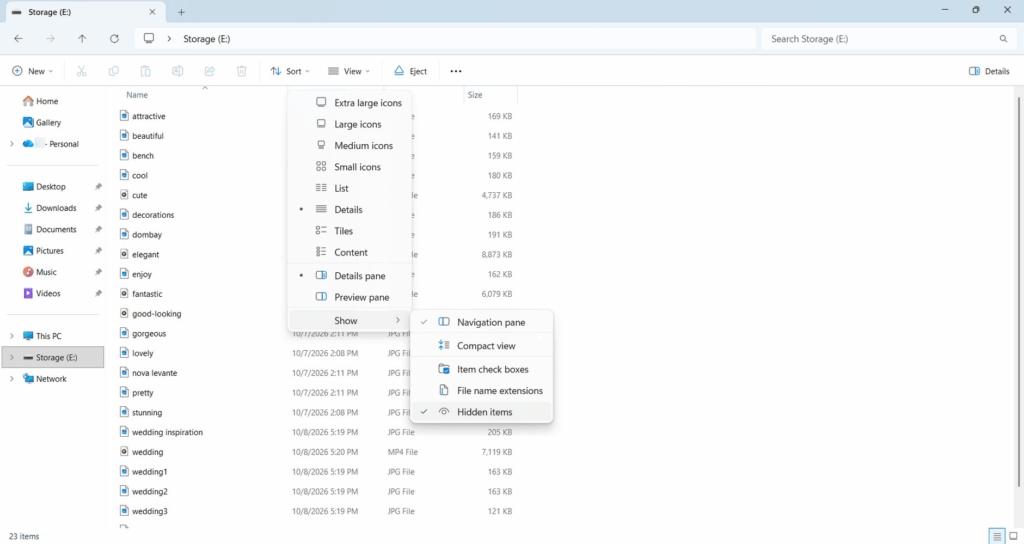Select the file named attractive

coord(148,116)
